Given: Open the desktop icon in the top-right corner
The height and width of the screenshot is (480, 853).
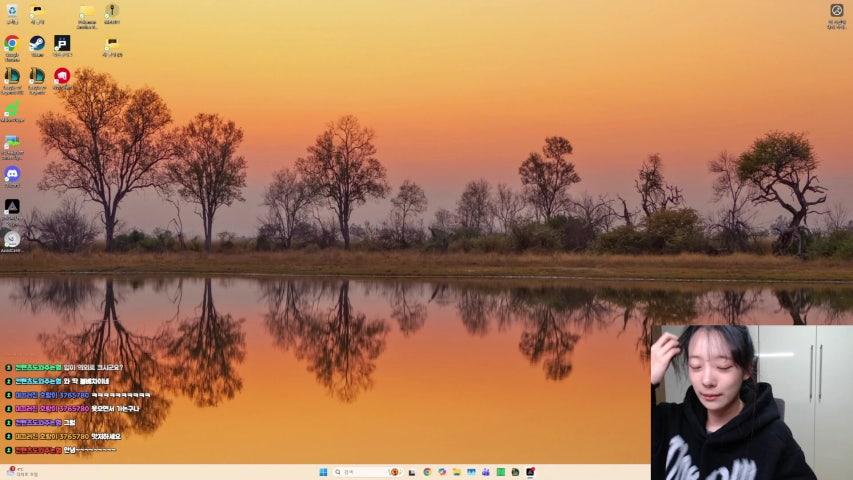Looking at the screenshot, I should pyautogui.click(x=836, y=12).
